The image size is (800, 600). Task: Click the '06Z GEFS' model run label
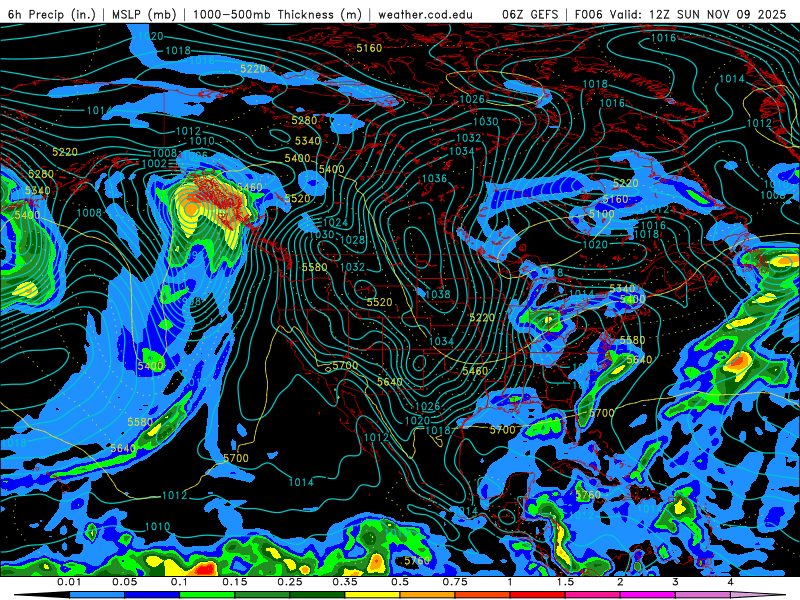531,14
